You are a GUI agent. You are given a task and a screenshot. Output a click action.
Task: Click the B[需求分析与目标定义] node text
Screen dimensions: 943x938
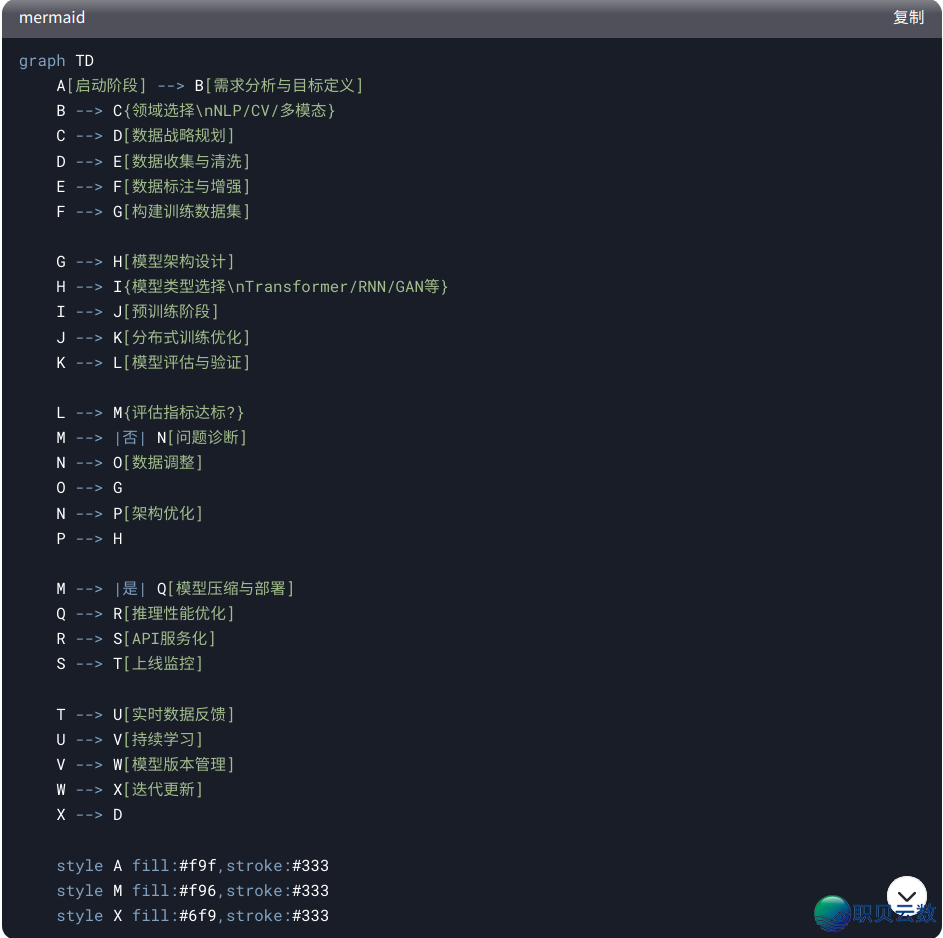[278, 86]
